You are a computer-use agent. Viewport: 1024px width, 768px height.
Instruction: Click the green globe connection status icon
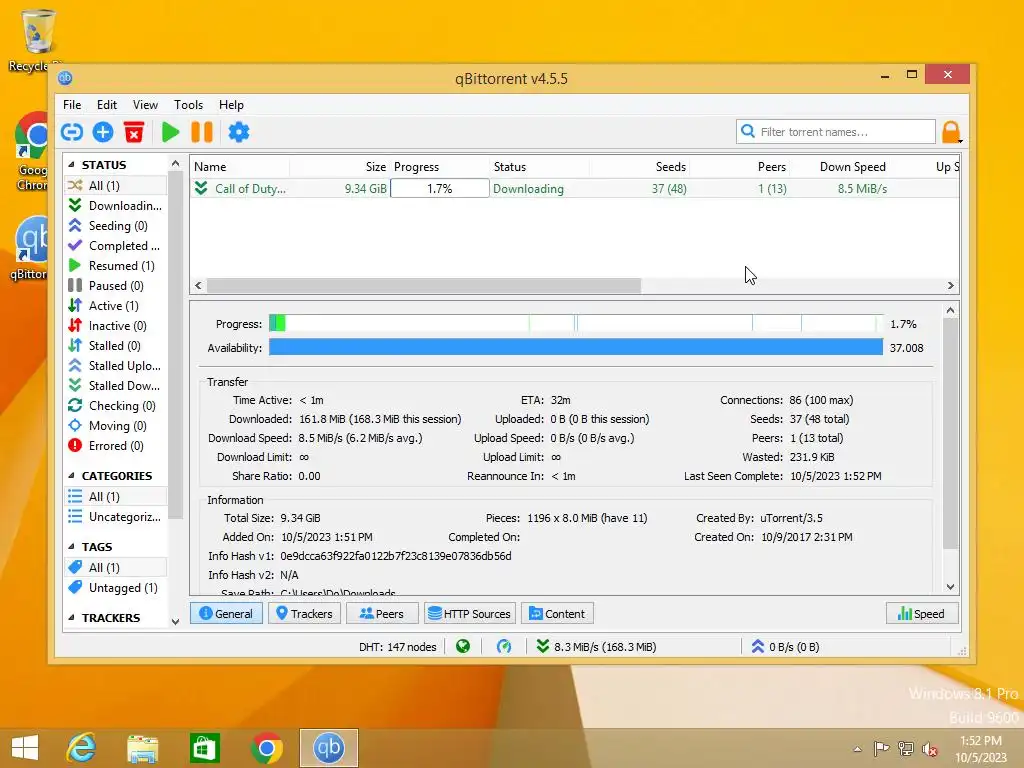[x=463, y=647]
